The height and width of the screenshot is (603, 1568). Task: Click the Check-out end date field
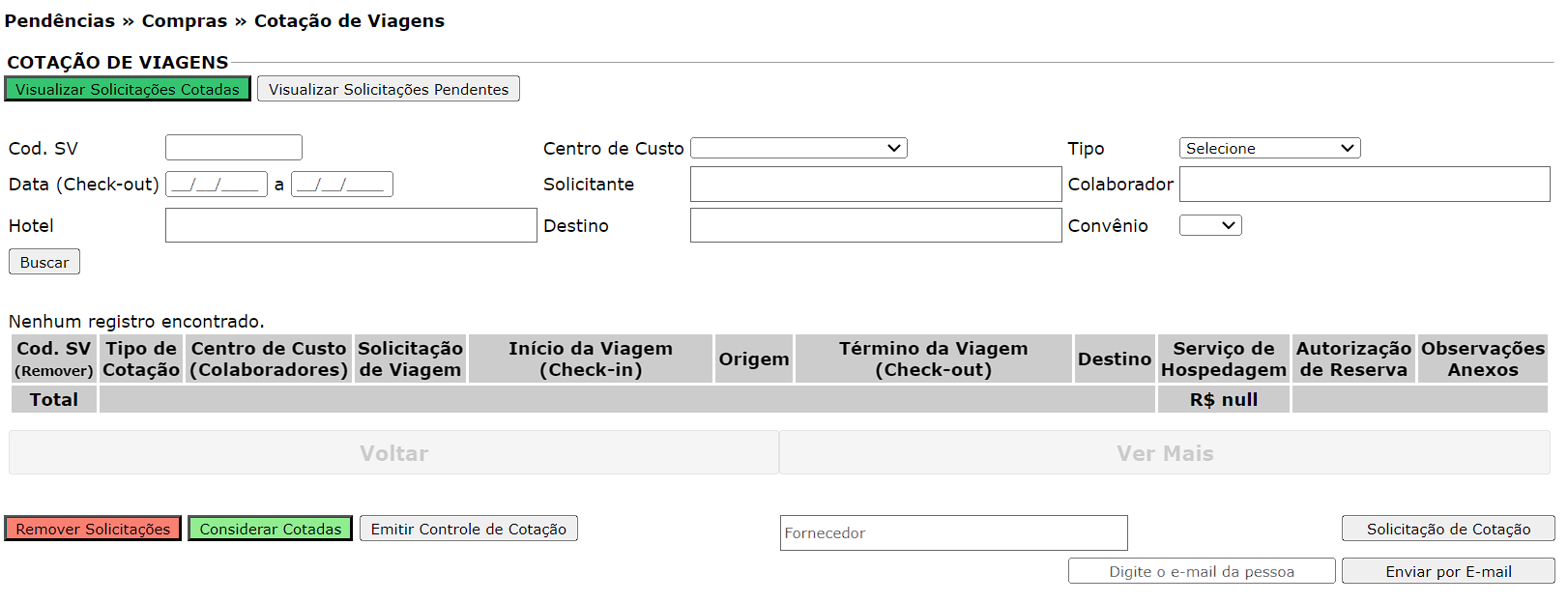pyautogui.click(x=341, y=185)
